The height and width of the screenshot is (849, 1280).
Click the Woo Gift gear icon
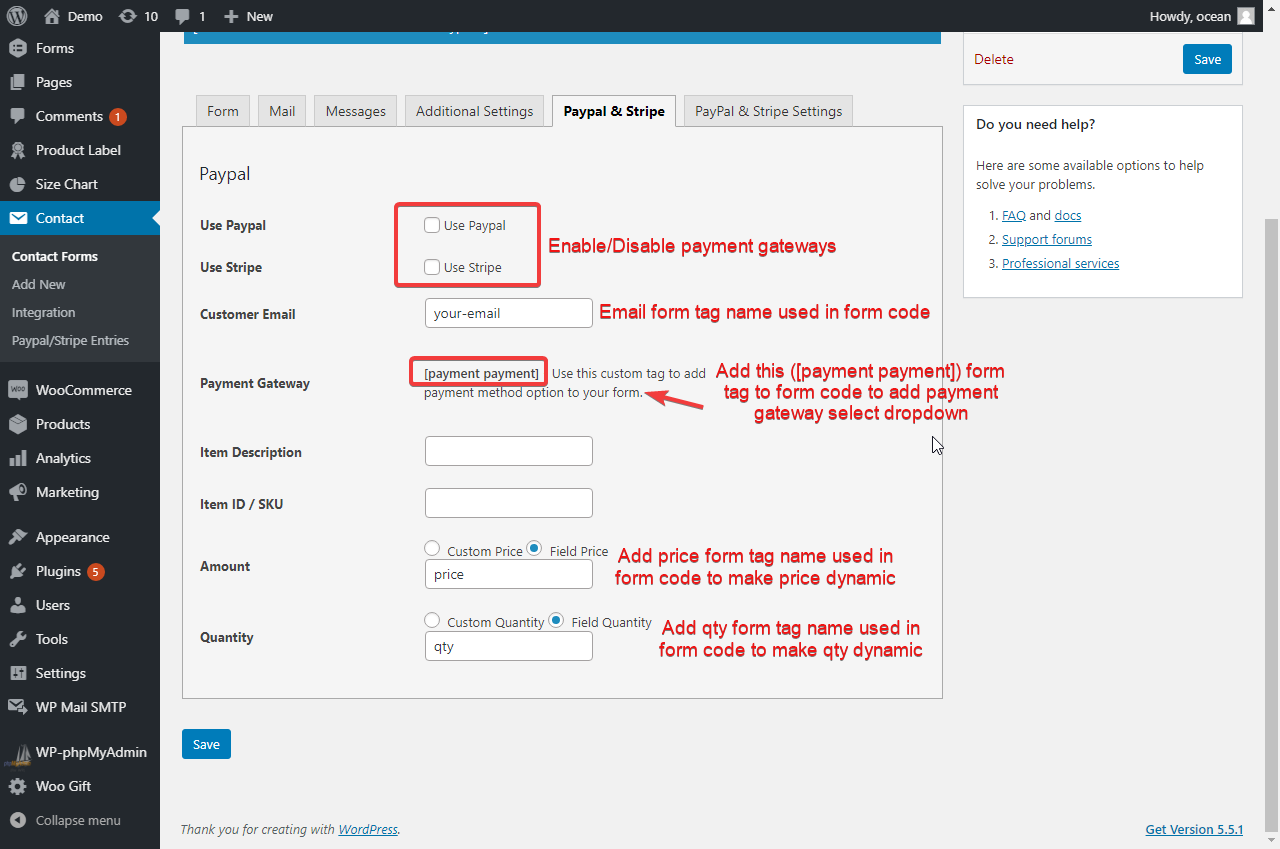(17, 786)
